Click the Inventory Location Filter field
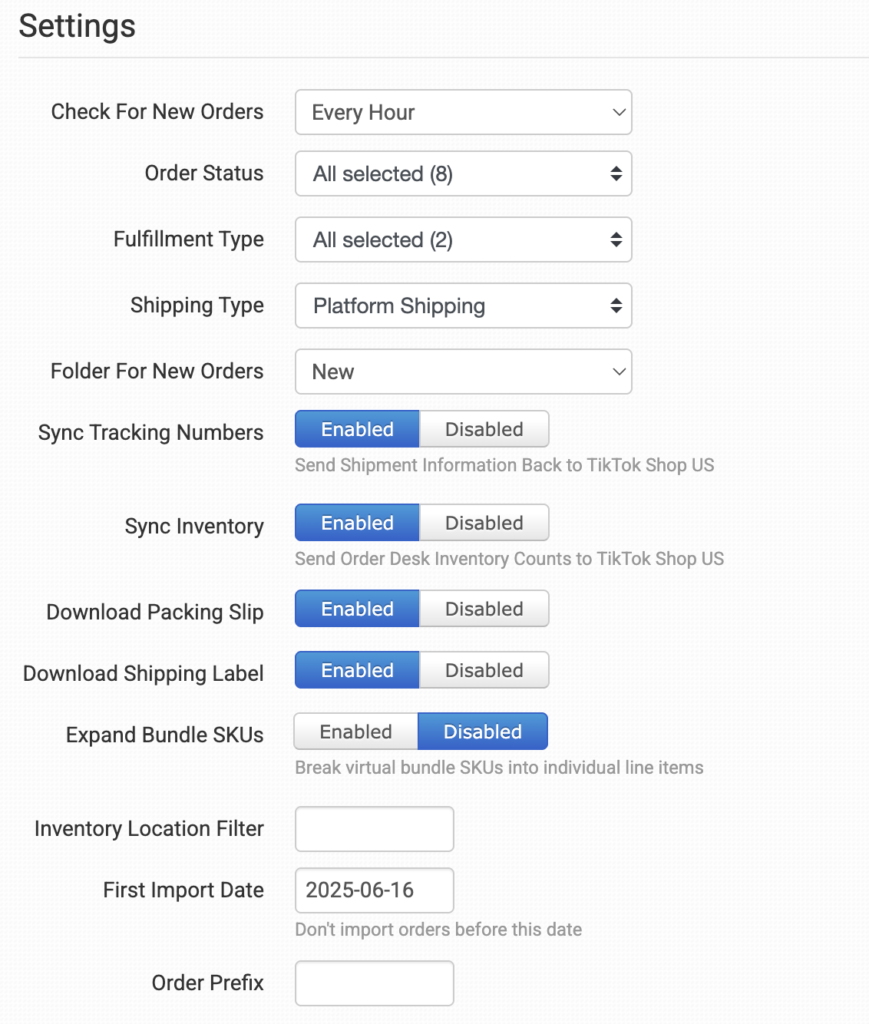The image size is (869, 1024). coord(374,829)
